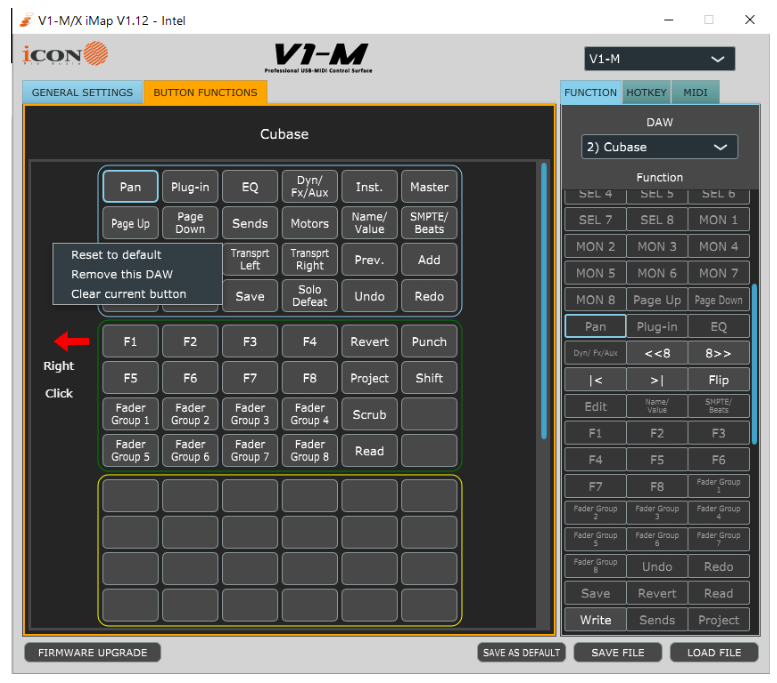Image resolution: width=777 pixels, height=683 pixels.
Task: Select the FUNCTION tab
Action: point(591,93)
